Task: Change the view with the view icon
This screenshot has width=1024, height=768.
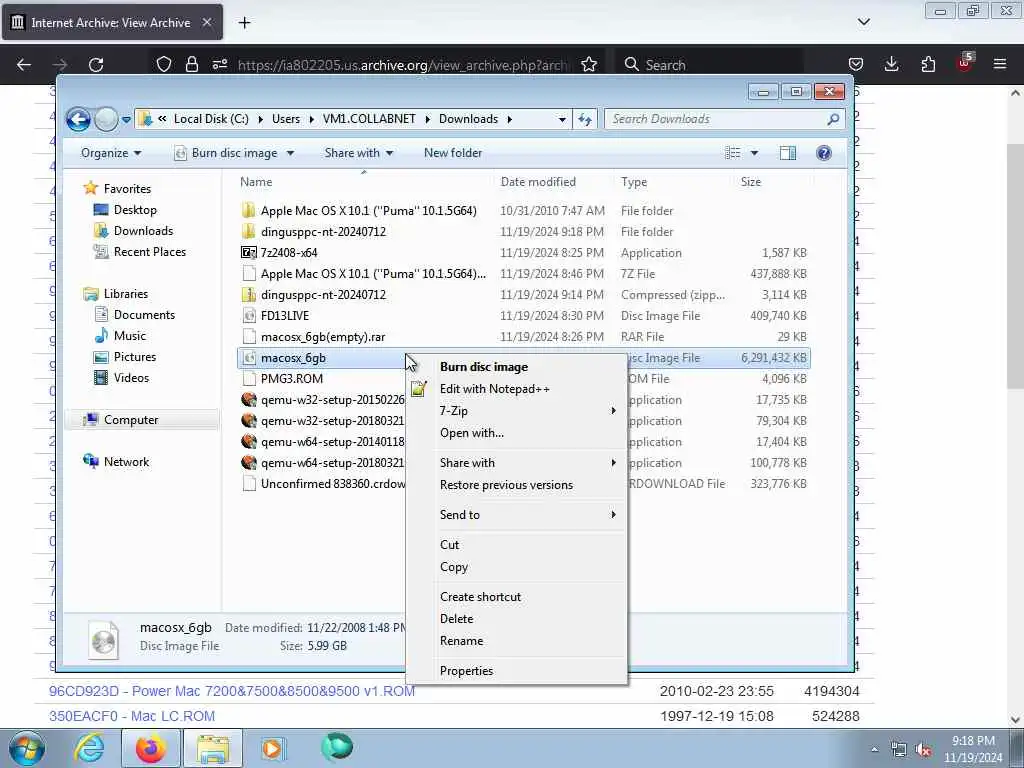Action: 733,153
